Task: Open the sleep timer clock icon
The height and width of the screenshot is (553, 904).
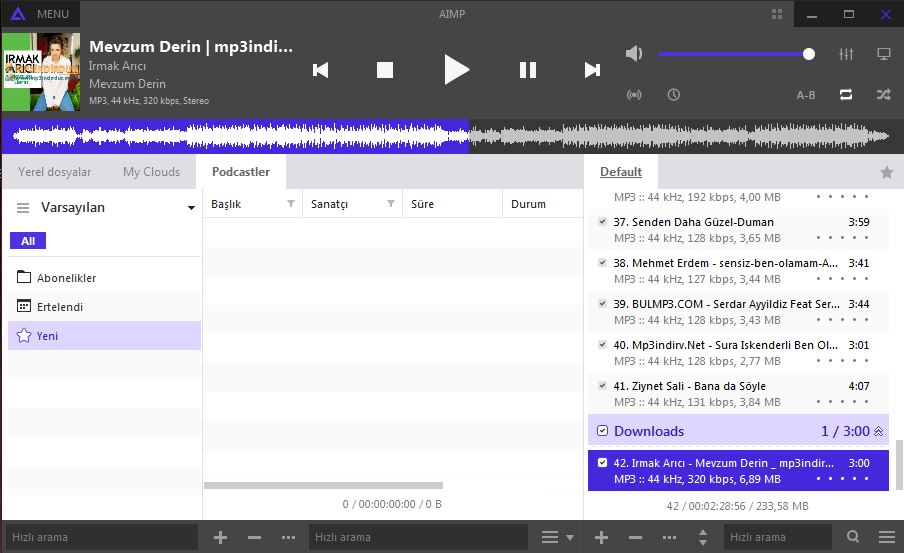Action: (x=673, y=95)
